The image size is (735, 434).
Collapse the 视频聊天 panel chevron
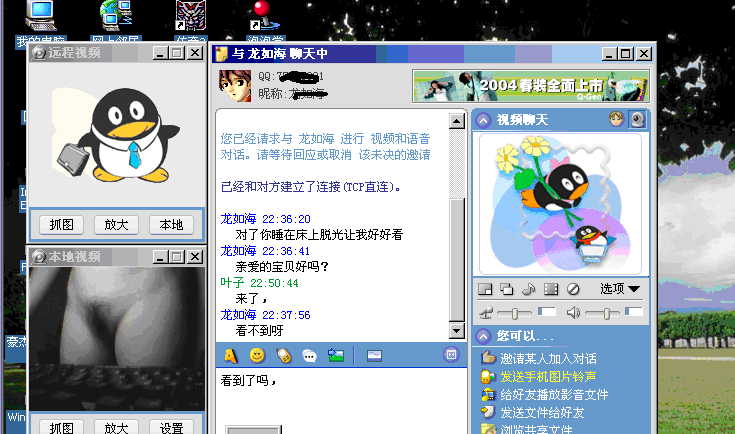point(483,120)
